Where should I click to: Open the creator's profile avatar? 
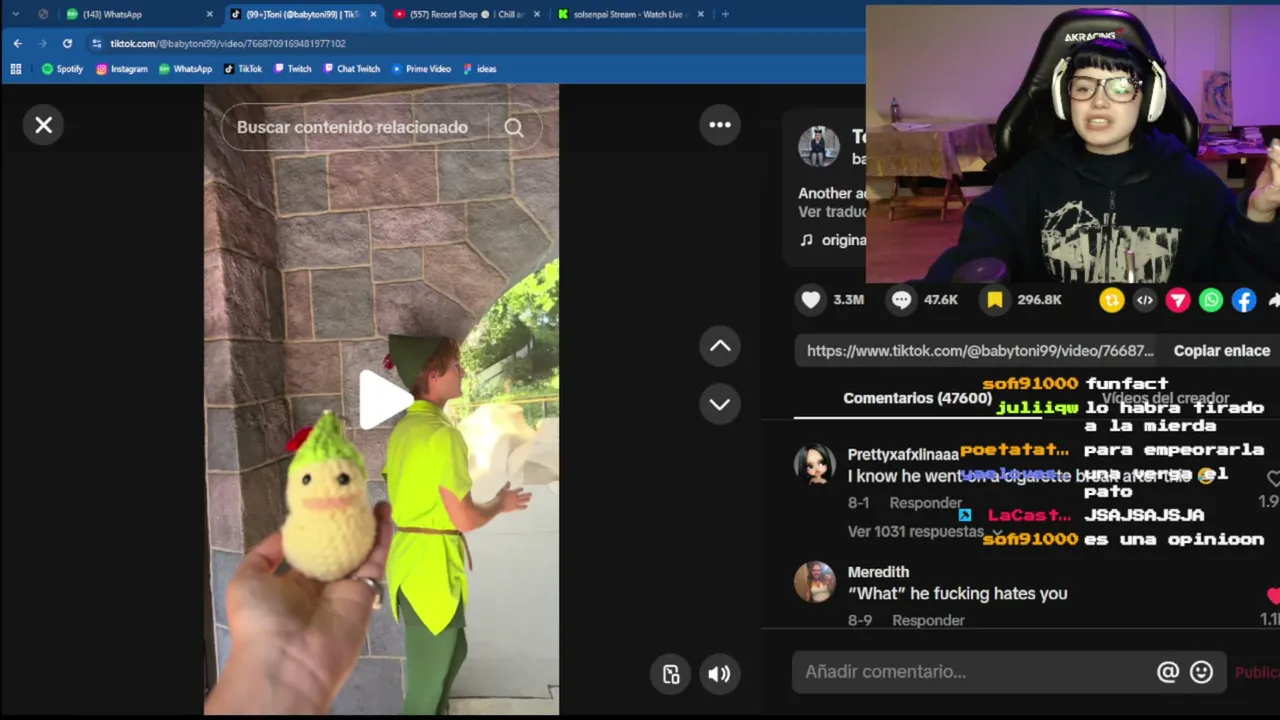[818, 146]
